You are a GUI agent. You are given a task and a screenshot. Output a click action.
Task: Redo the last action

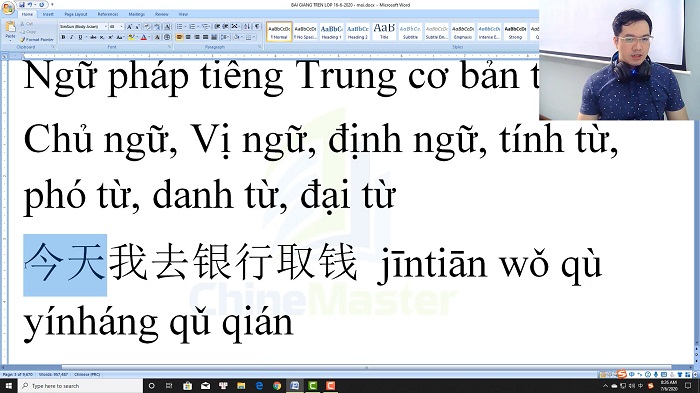click(x=42, y=4)
